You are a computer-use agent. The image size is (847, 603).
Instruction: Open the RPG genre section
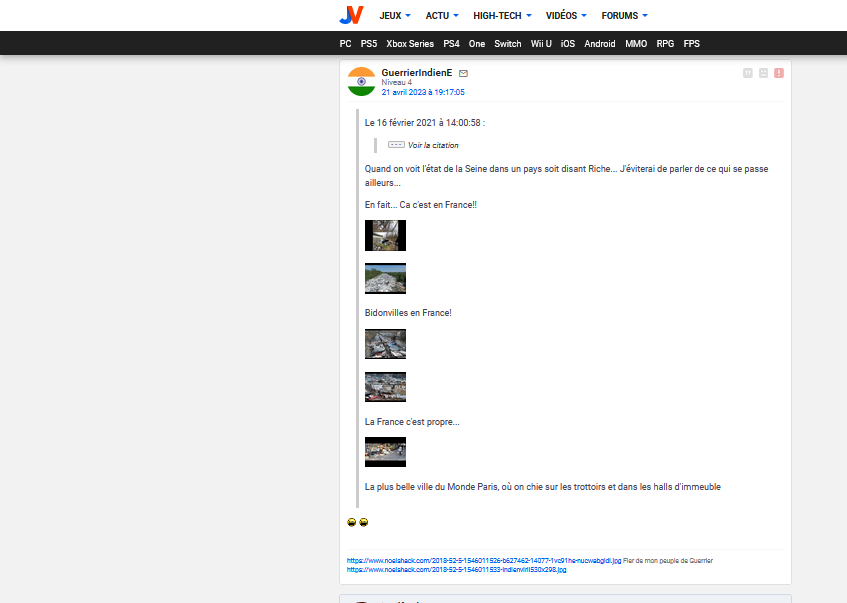tap(665, 44)
